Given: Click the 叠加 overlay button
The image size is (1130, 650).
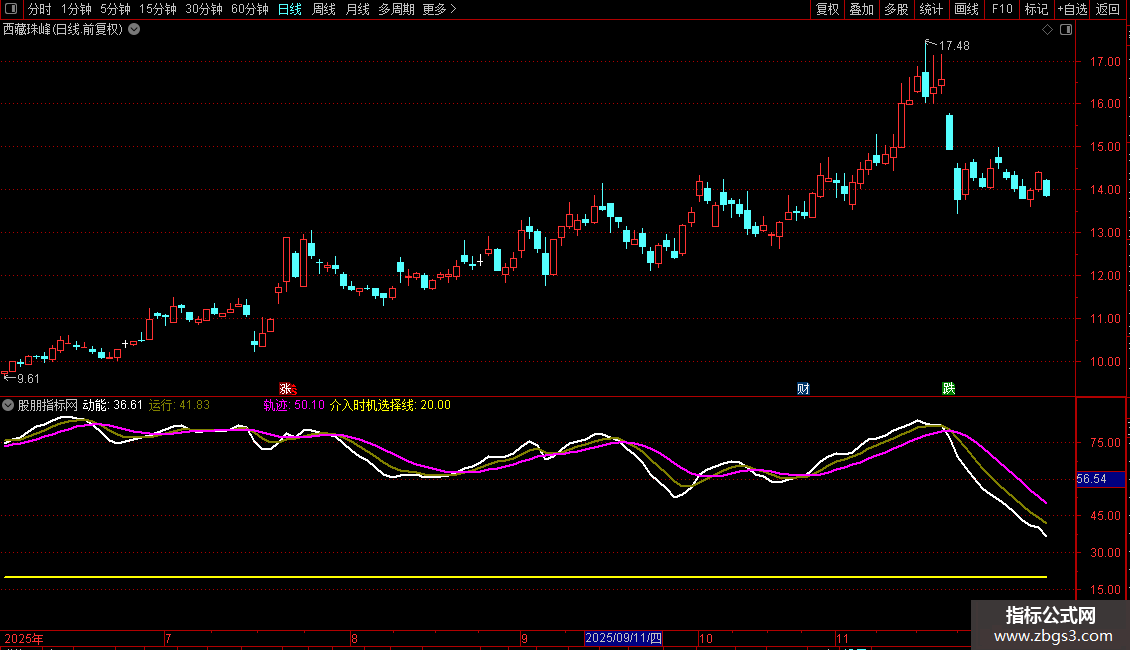Looking at the screenshot, I should tap(861, 9).
